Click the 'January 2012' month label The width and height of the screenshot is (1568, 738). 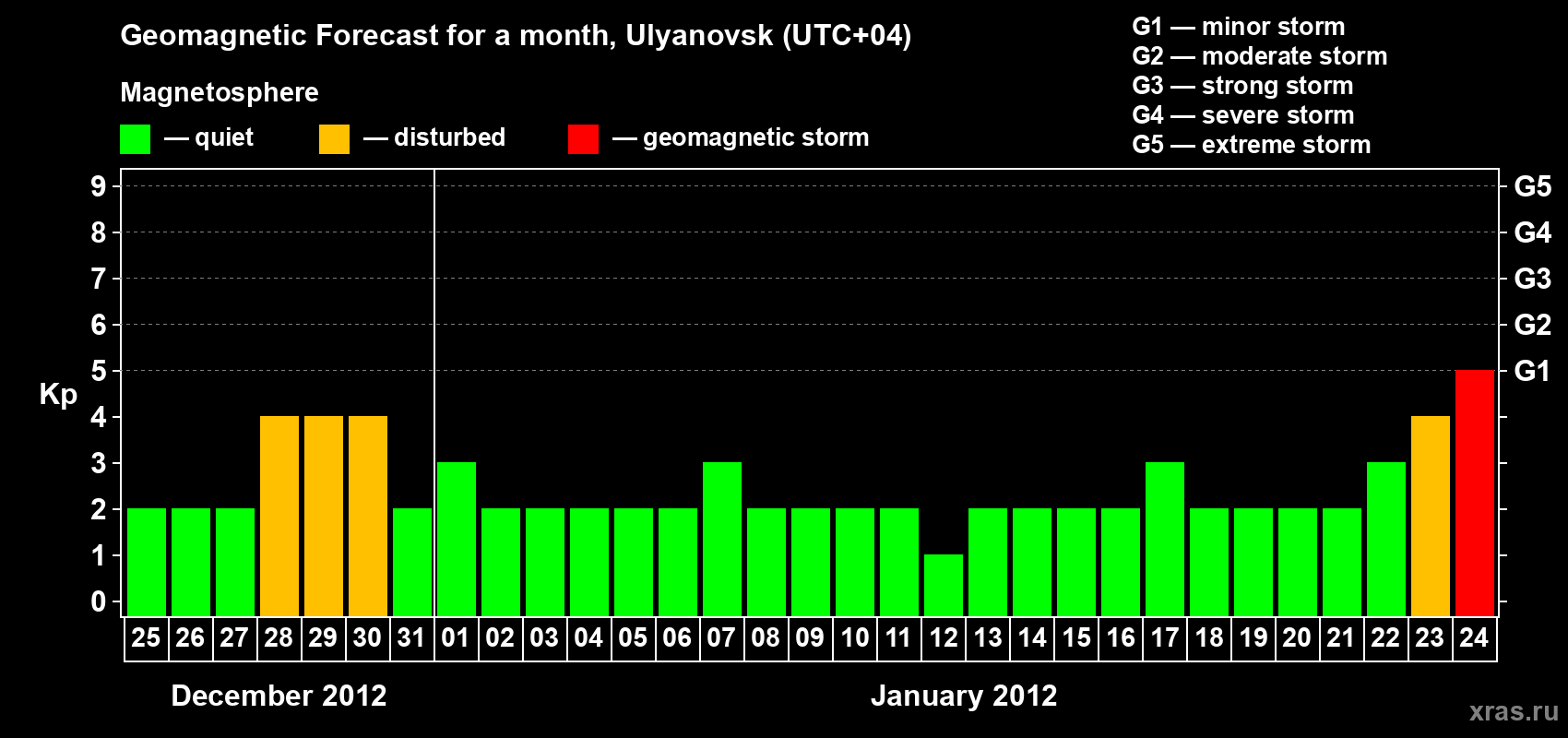point(964,696)
